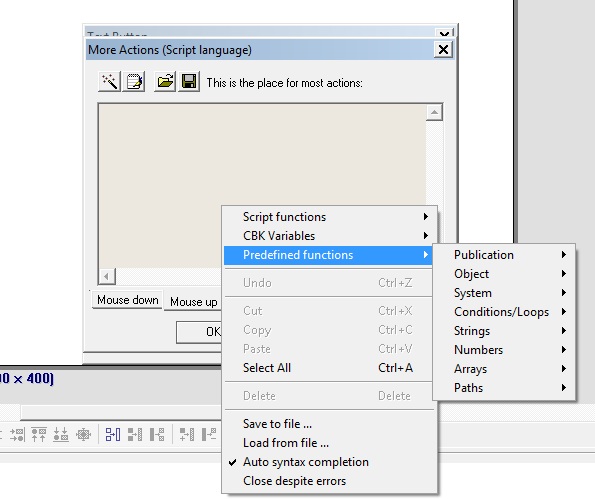Click the four-arrows center alignment icon
595x499 pixels.
(x=83, y=434)
